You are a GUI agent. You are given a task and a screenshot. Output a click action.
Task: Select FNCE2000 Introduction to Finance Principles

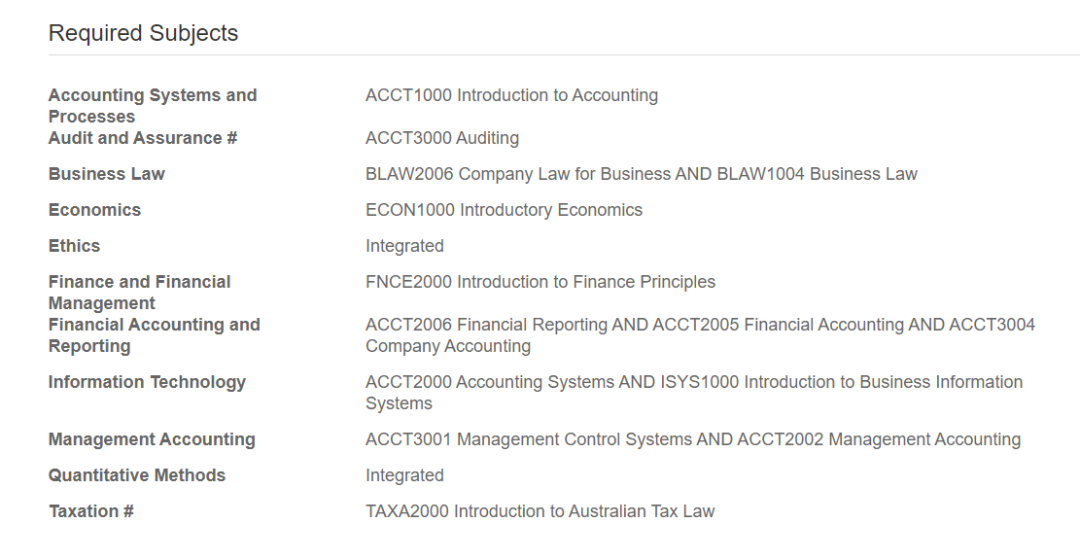pyautogui.click(x=540, y=282)
